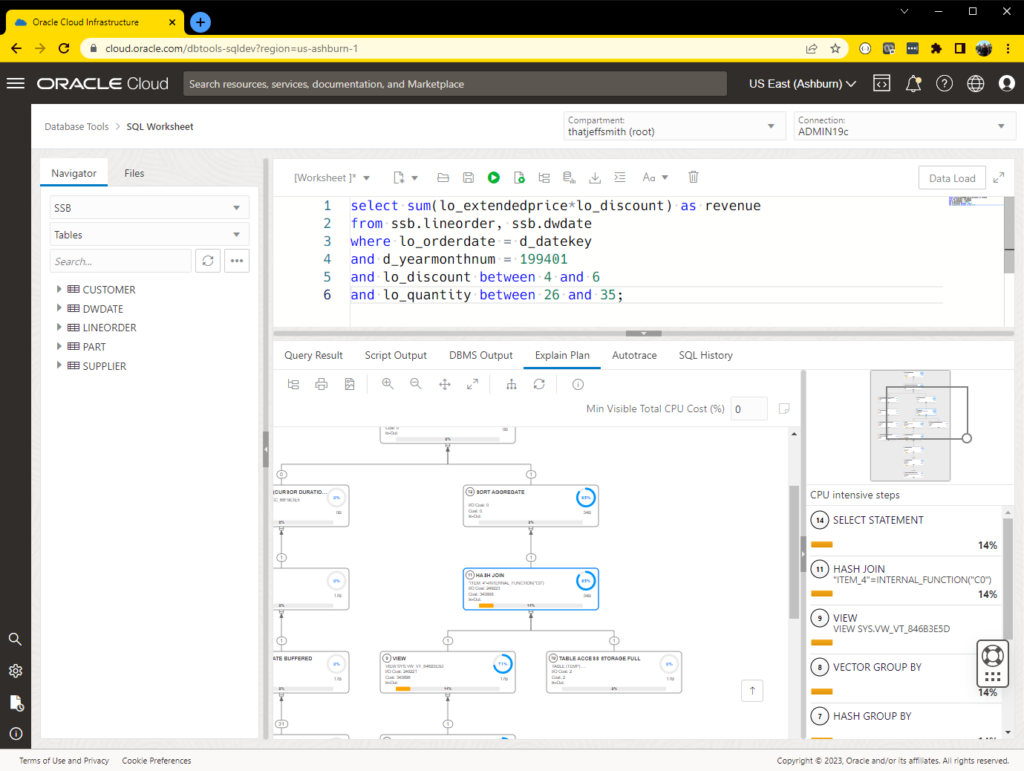This screenshot has height=771, width=1024.
Task: Open the navigator more-options ellipsis menu
Action: 236,261
